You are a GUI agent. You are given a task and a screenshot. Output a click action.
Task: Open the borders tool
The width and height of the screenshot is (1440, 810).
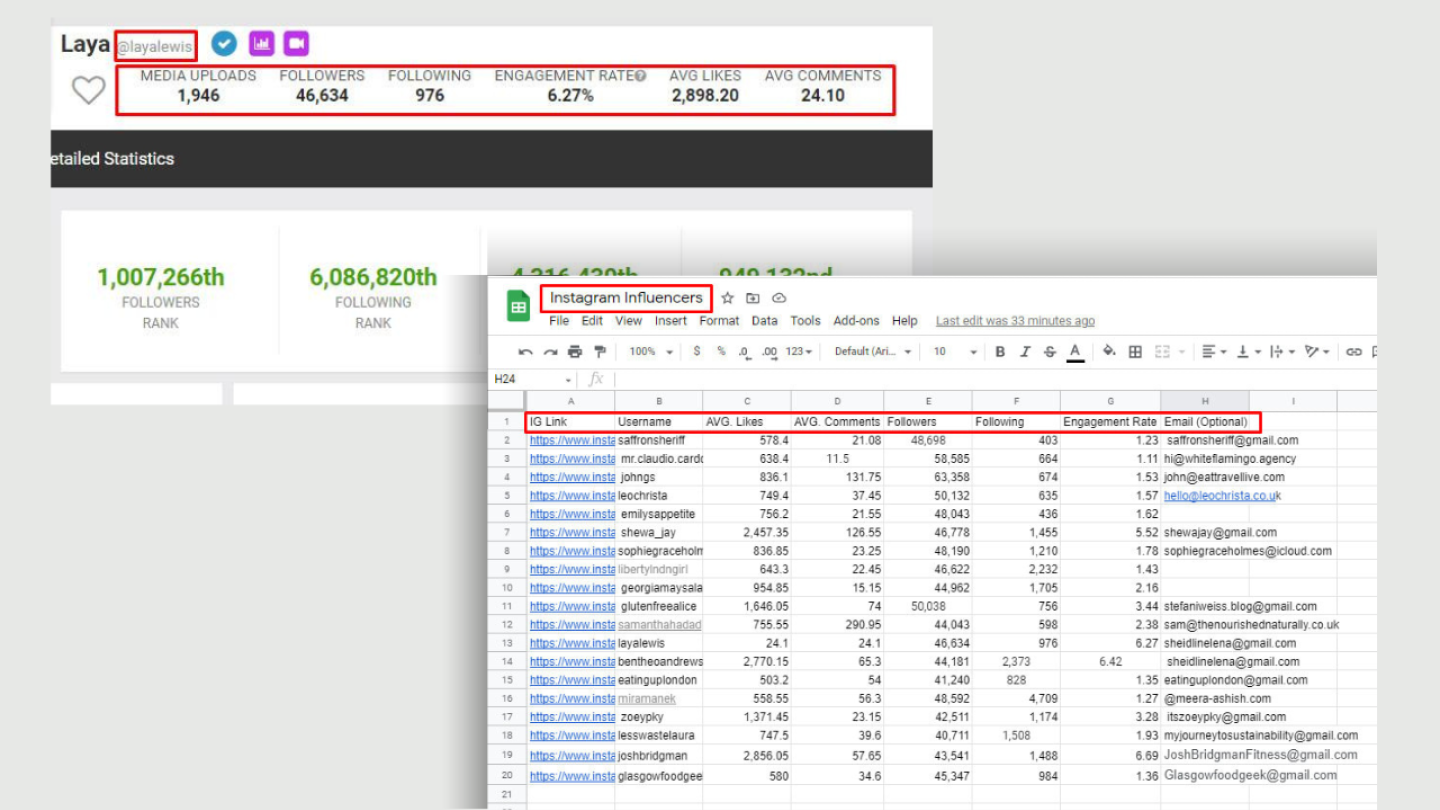point(1135,352)
